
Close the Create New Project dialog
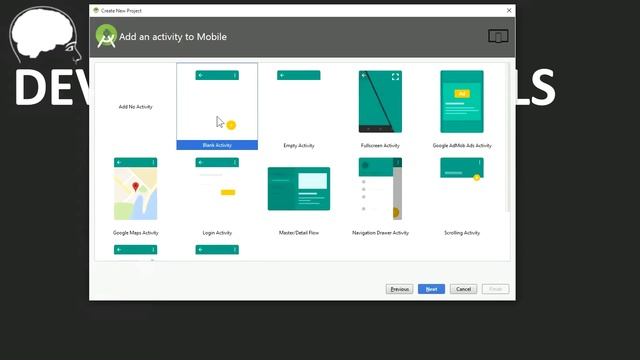coord(509,11)
